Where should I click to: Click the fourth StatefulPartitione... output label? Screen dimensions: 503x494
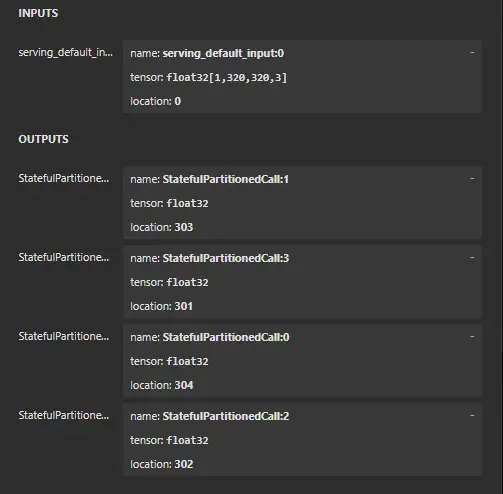click(x=64, y=415)
